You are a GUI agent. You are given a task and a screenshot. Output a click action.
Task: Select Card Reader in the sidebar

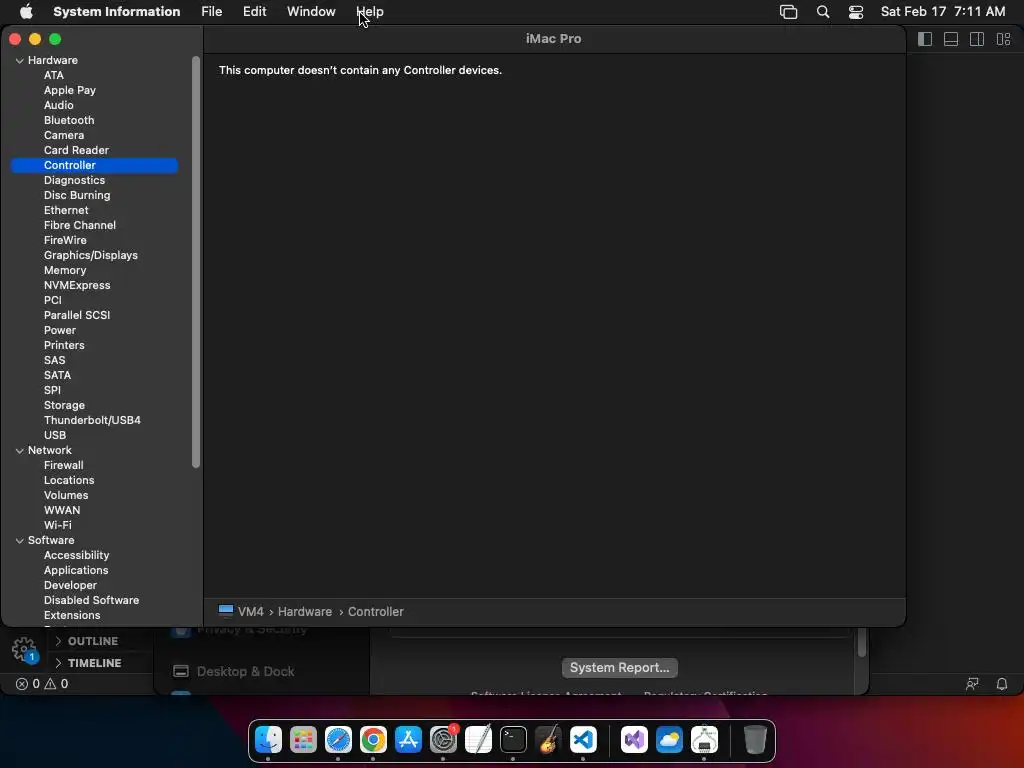[76, 150]
